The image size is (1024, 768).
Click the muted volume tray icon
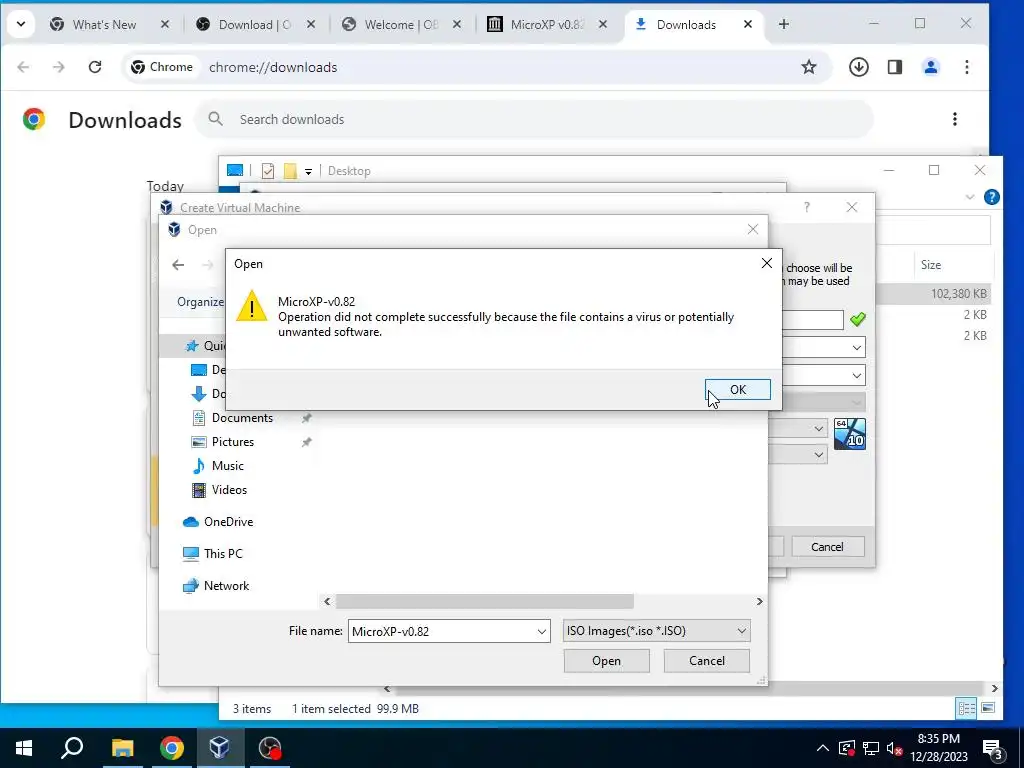[895, 748]
